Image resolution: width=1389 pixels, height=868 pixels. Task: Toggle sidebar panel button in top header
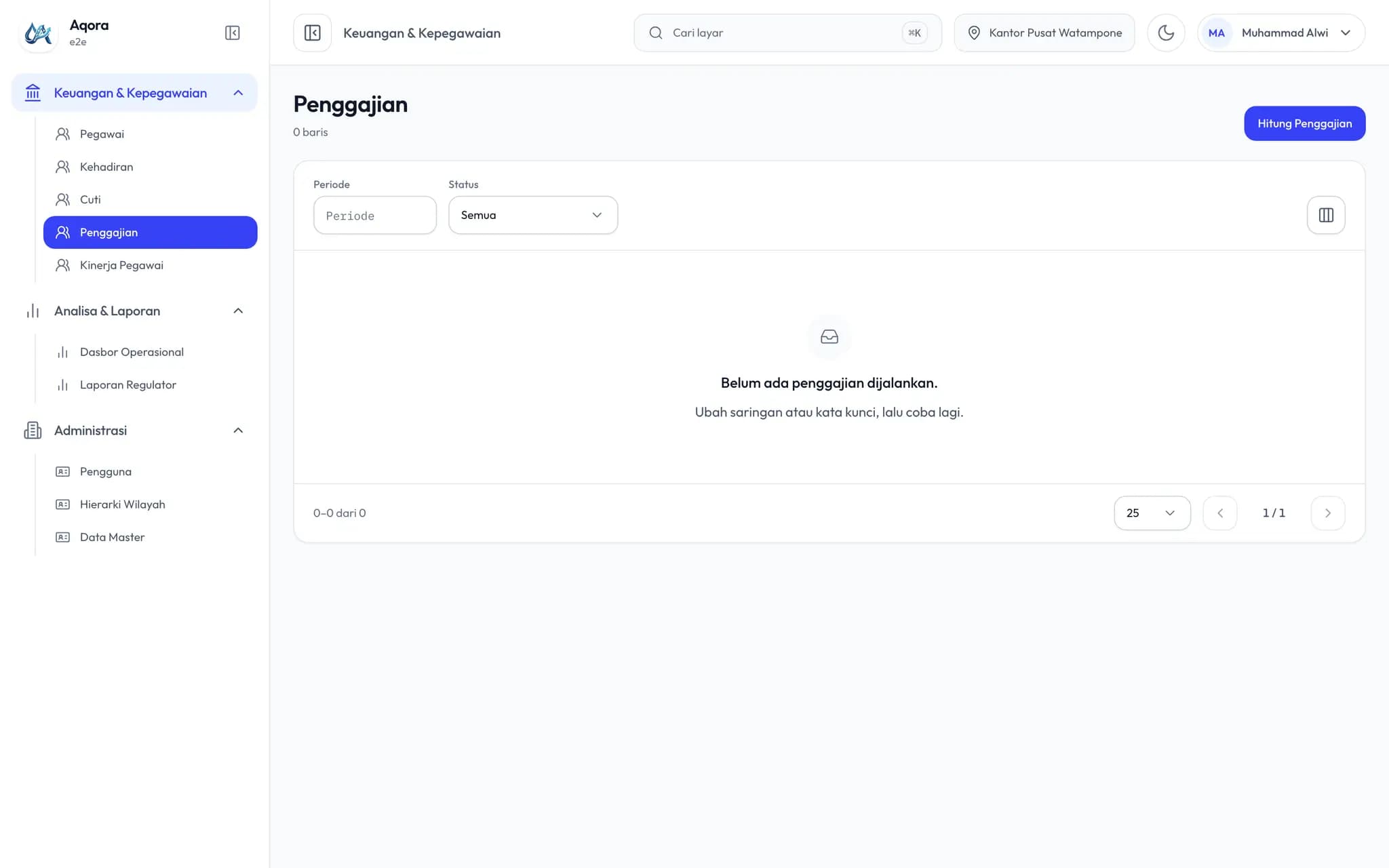point(312,33)
